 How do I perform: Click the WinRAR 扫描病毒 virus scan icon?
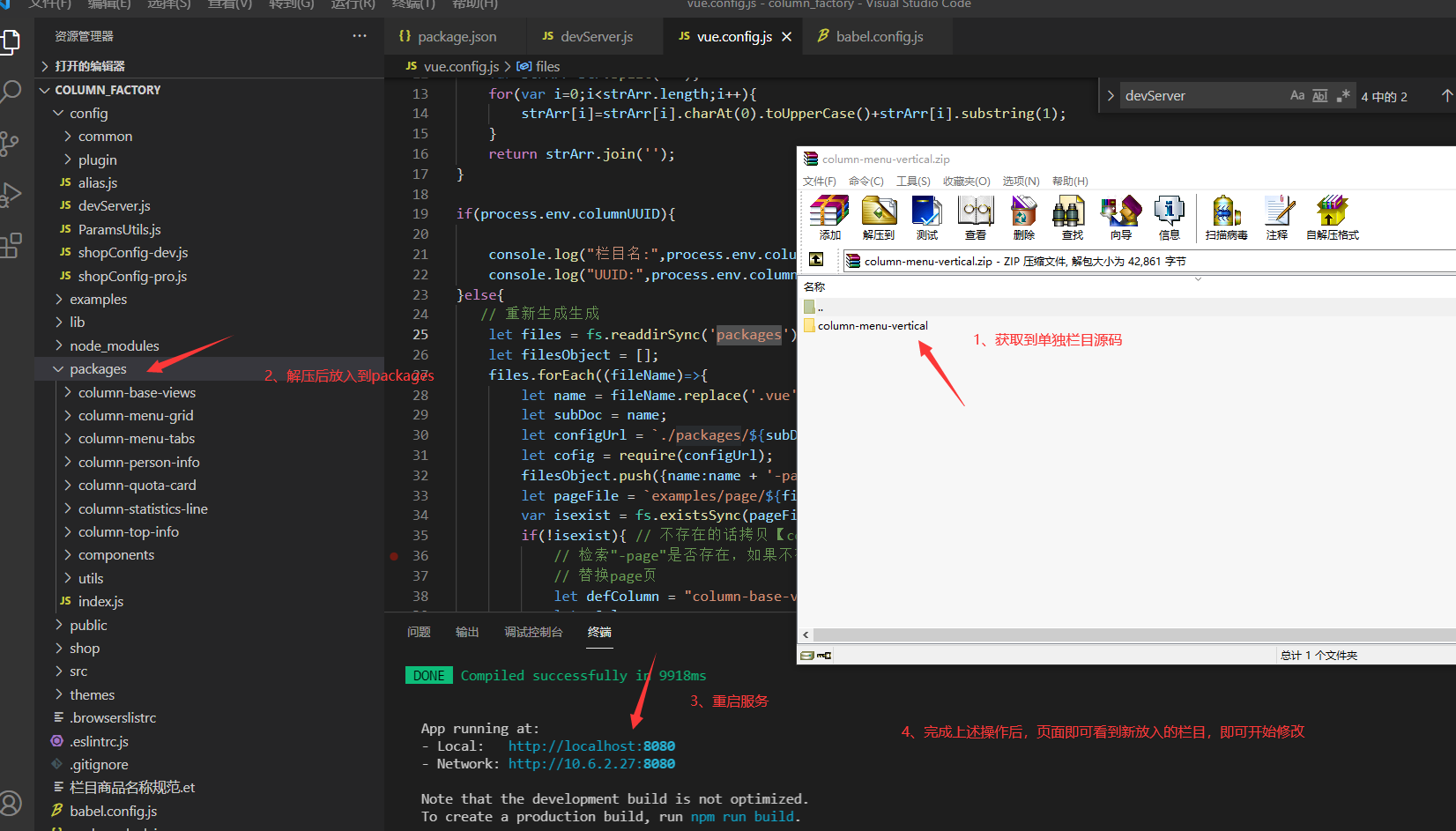(x=1226, y=218)
